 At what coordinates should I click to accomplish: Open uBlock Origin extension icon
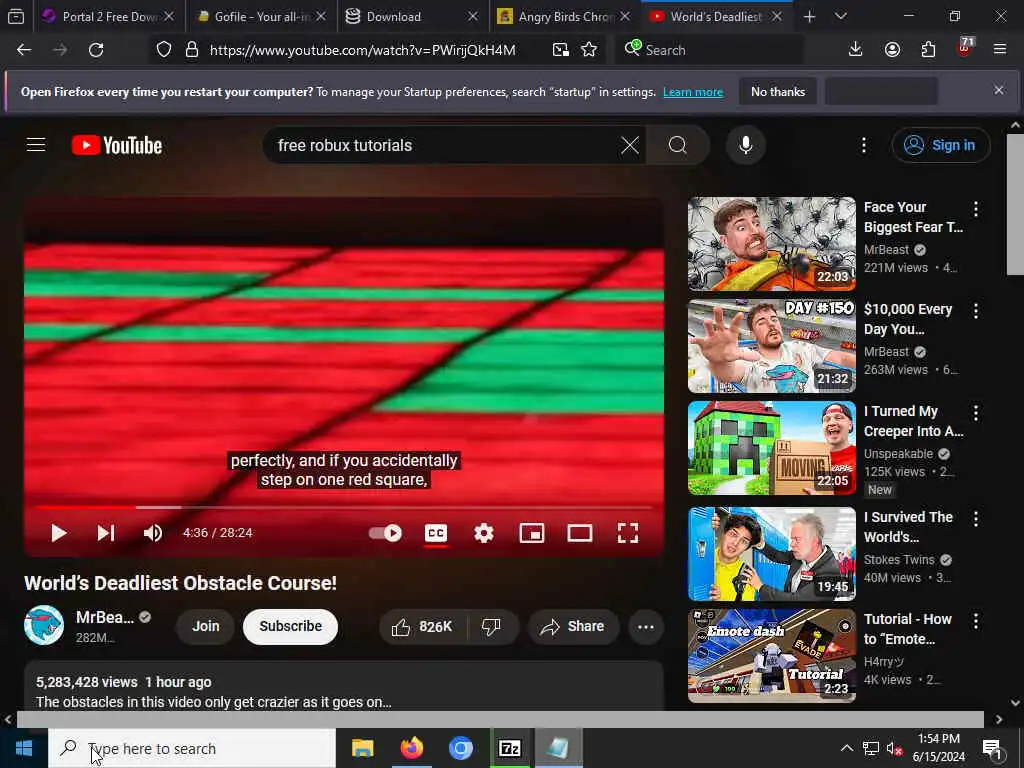[x=965, y=48]
